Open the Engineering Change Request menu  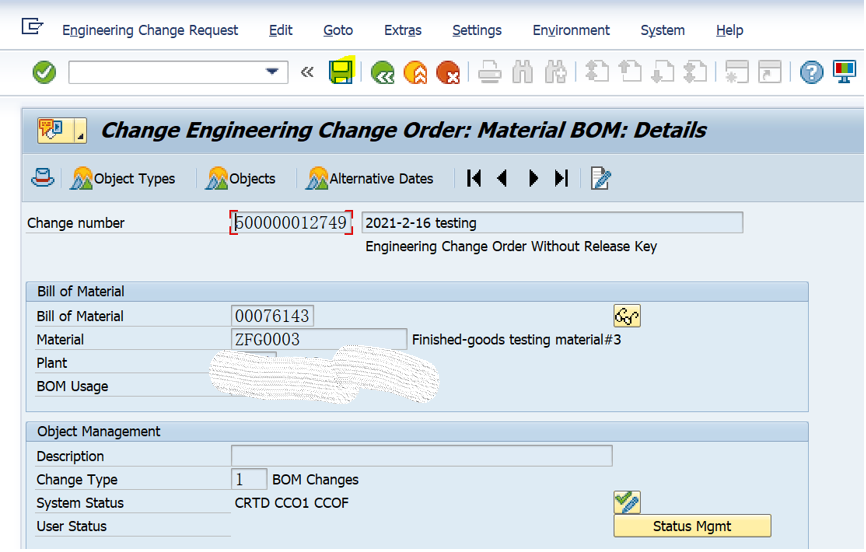[150, 30]
